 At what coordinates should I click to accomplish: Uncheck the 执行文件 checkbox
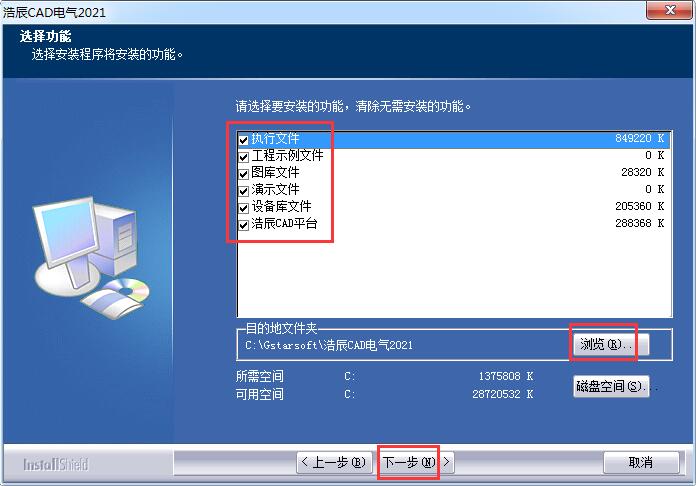tap(243, 140)
